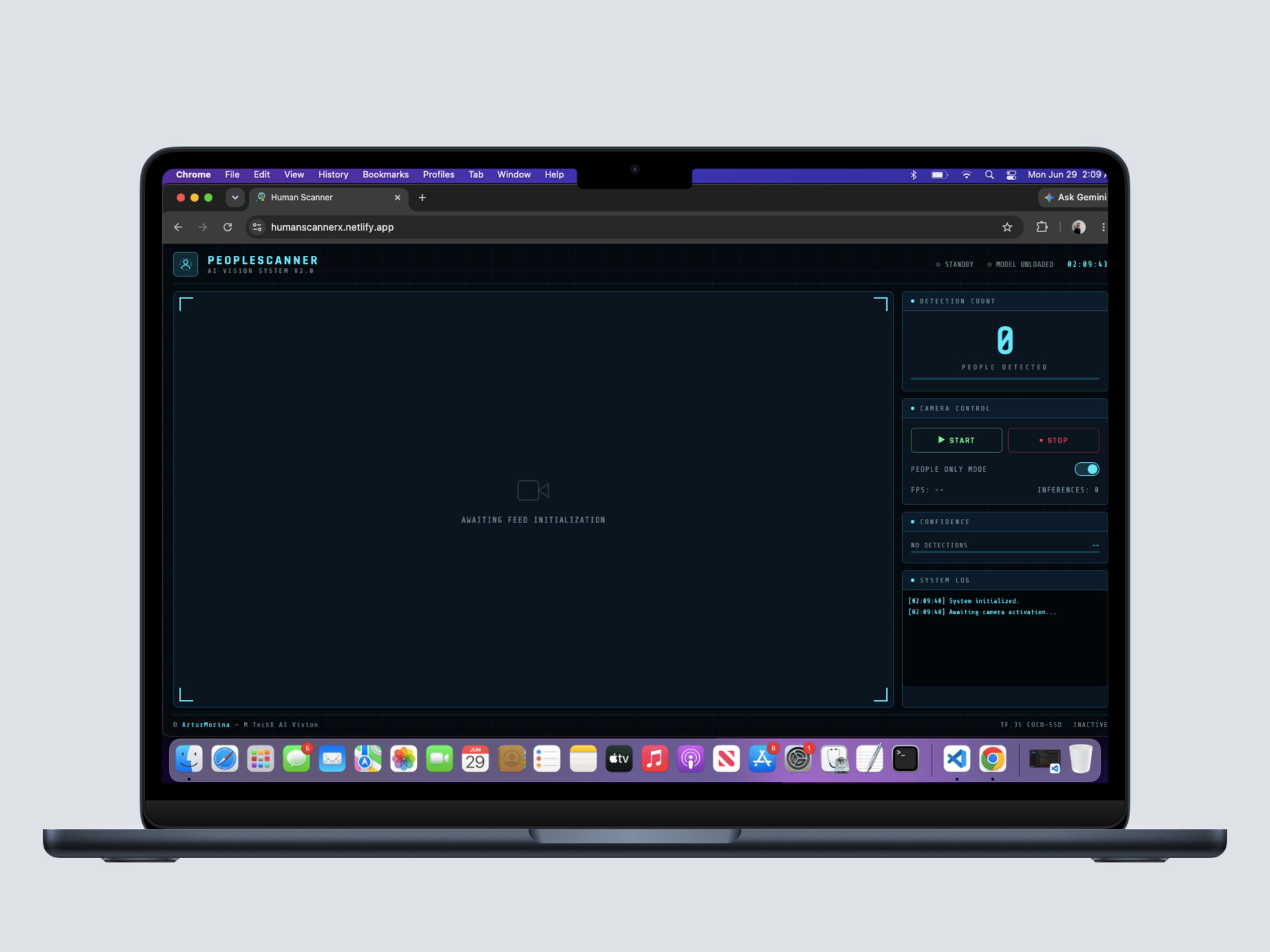
Task: Open the Profiles menu
Action: pyautogui.click(x=439, y=175)
